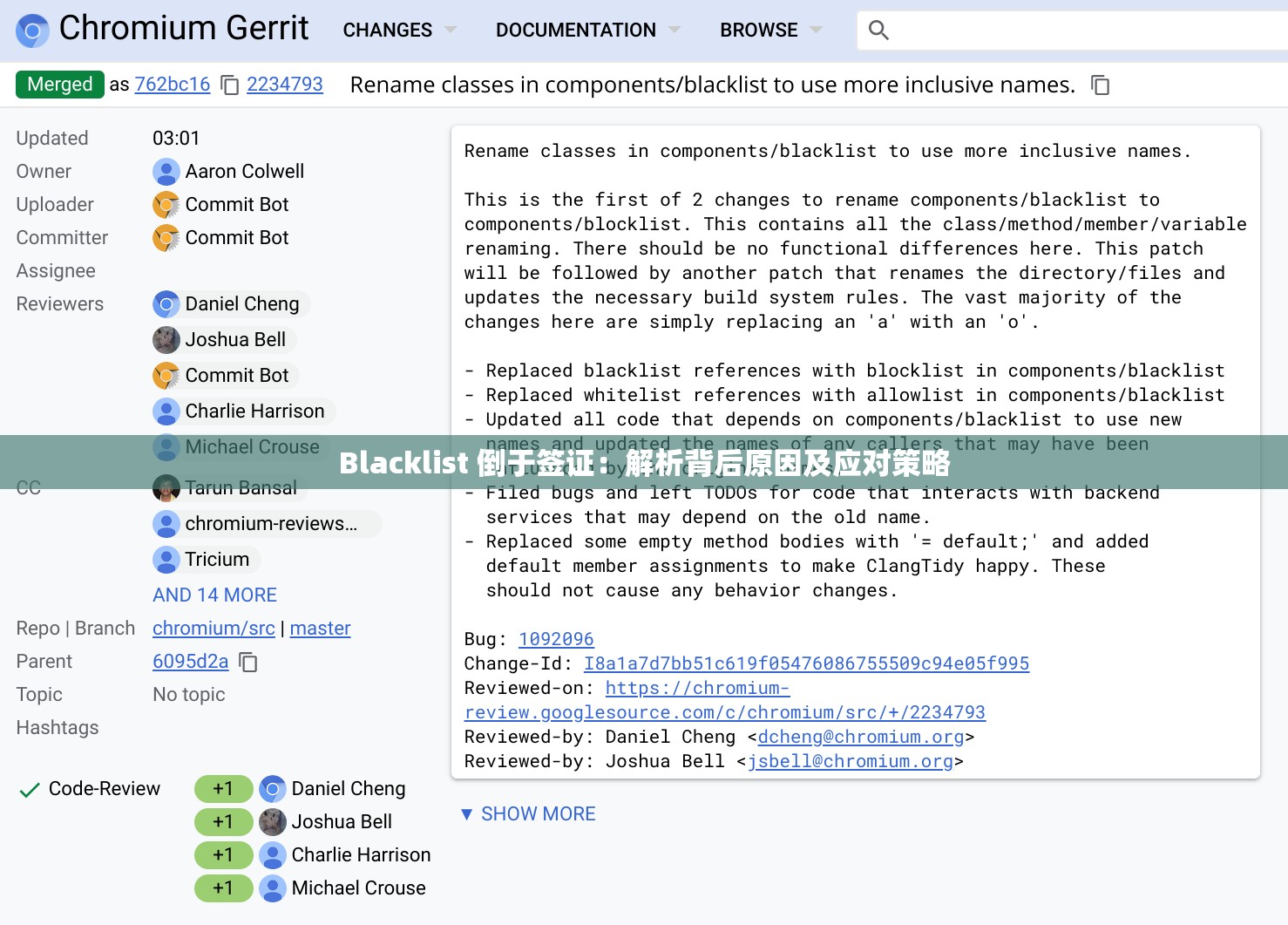Copy the change title using the copy icon
The image size is (1288, 925).
coord(1101,85)
